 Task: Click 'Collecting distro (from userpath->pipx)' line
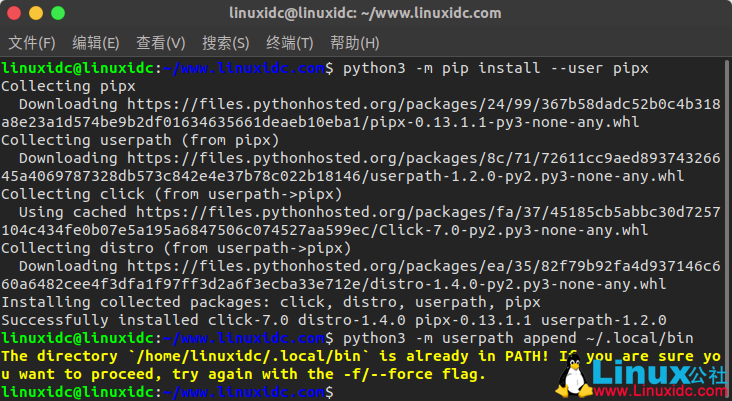pos(176,248)
